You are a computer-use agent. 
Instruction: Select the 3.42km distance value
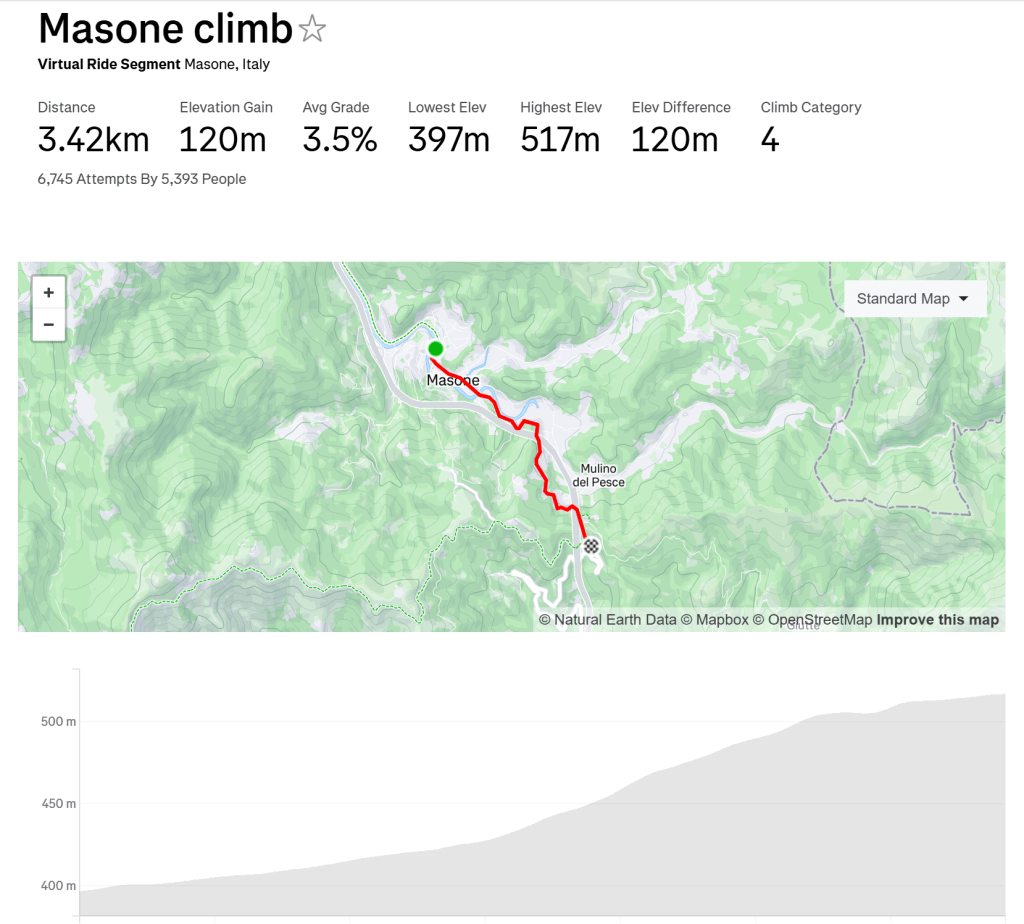pyautogui.click(x=93, y=140)
